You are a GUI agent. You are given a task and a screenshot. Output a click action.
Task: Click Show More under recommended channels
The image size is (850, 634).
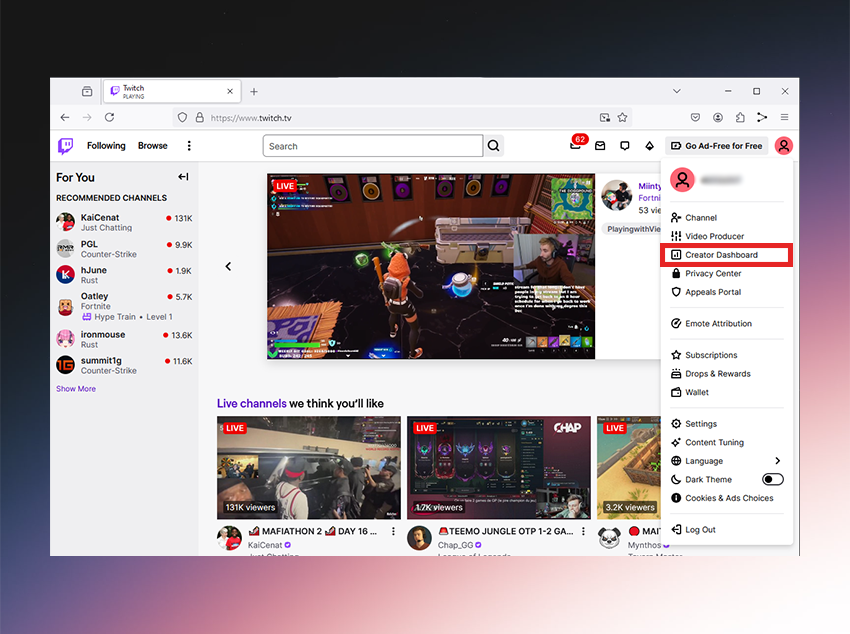pos(76,389)
